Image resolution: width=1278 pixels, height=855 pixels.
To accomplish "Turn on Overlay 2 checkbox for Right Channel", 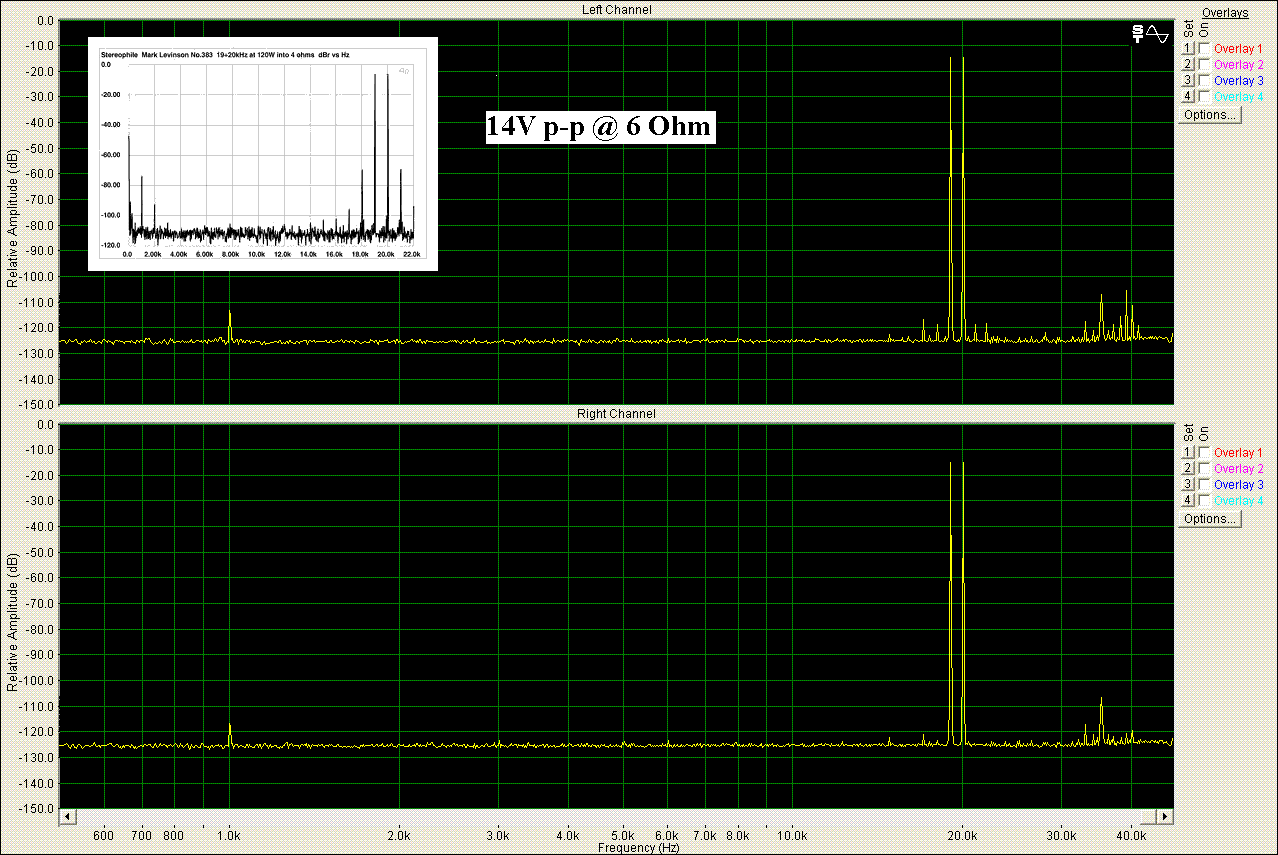I will click(x=1204, y=468).
